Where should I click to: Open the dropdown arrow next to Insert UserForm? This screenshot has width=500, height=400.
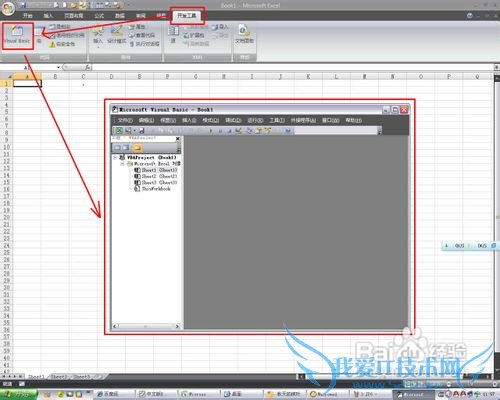[134, 131]
